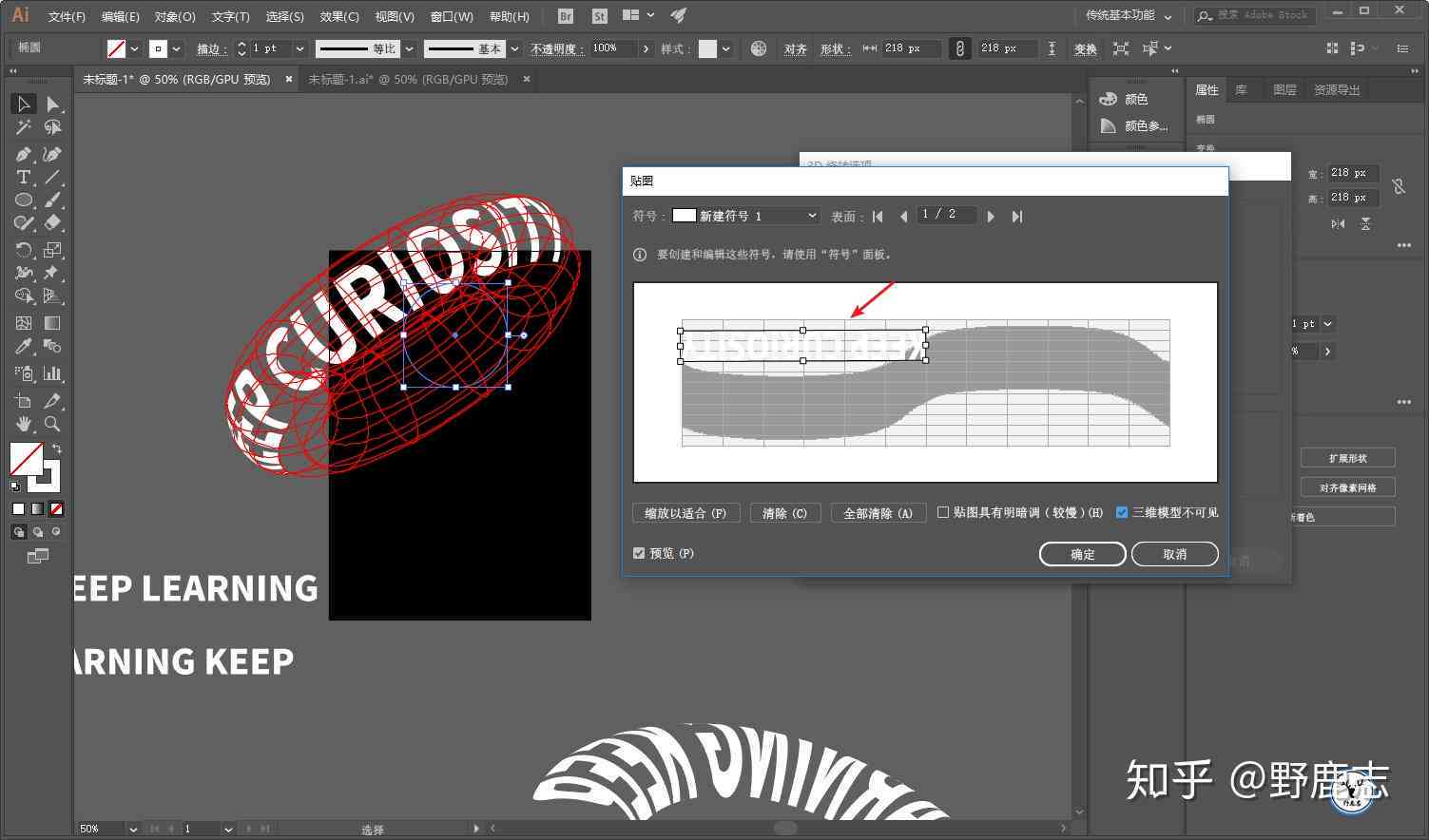The width and height of the screenshot is (1429, 840).
Task: Select the Rotate tool
Action: tap(24, 249)
